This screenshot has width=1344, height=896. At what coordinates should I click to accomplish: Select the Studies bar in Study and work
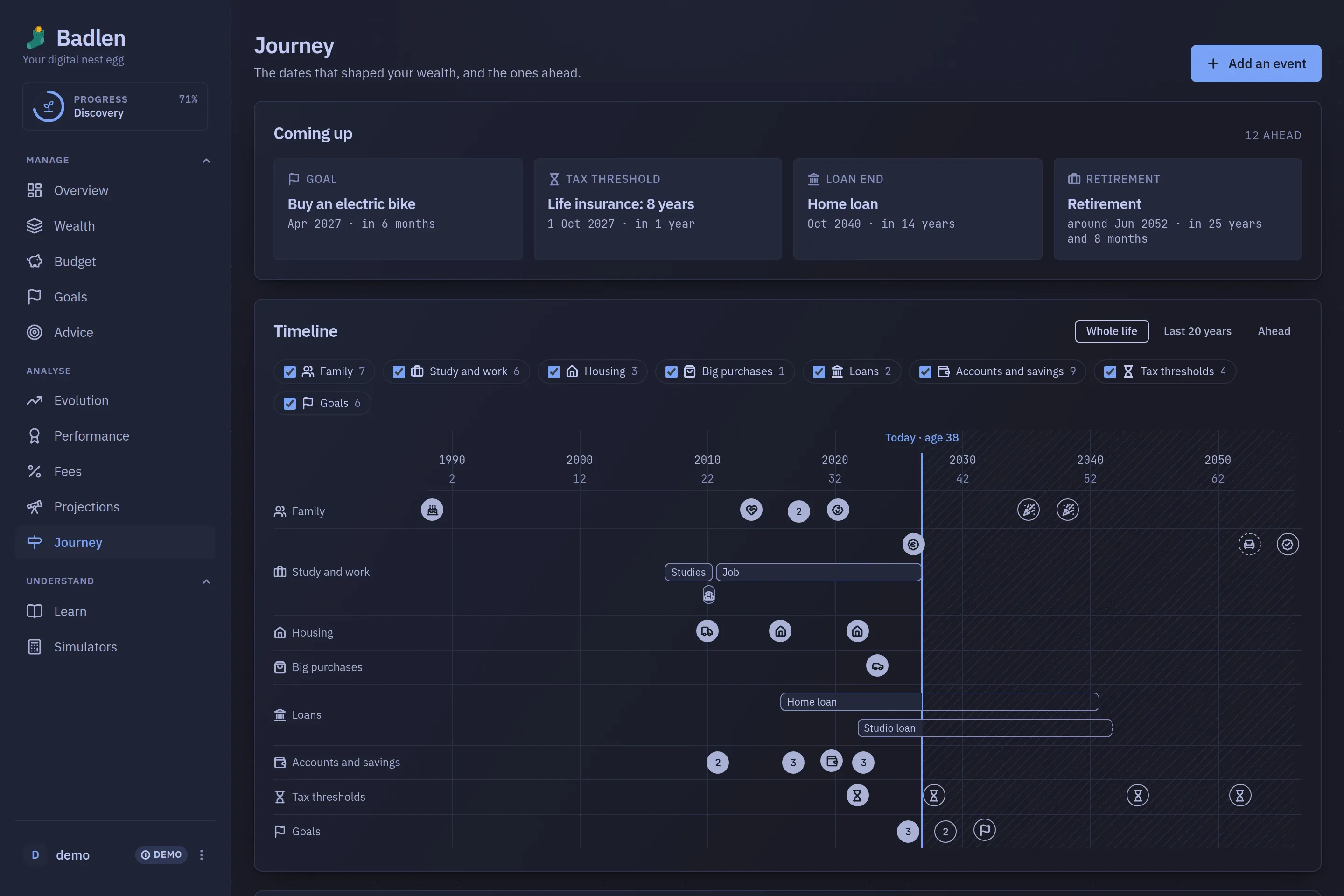[x=689, y=572]
